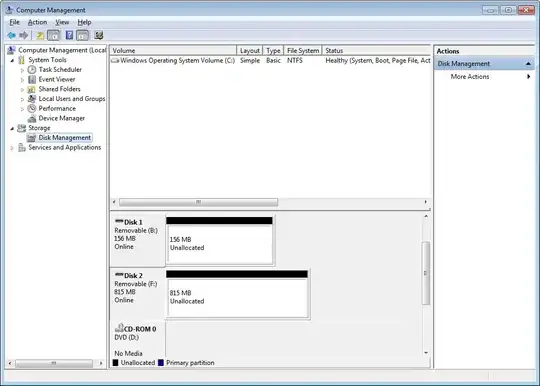Sort by the Volume column header
The height and width of the screenshot is (386, 540).
coord(173,51)
